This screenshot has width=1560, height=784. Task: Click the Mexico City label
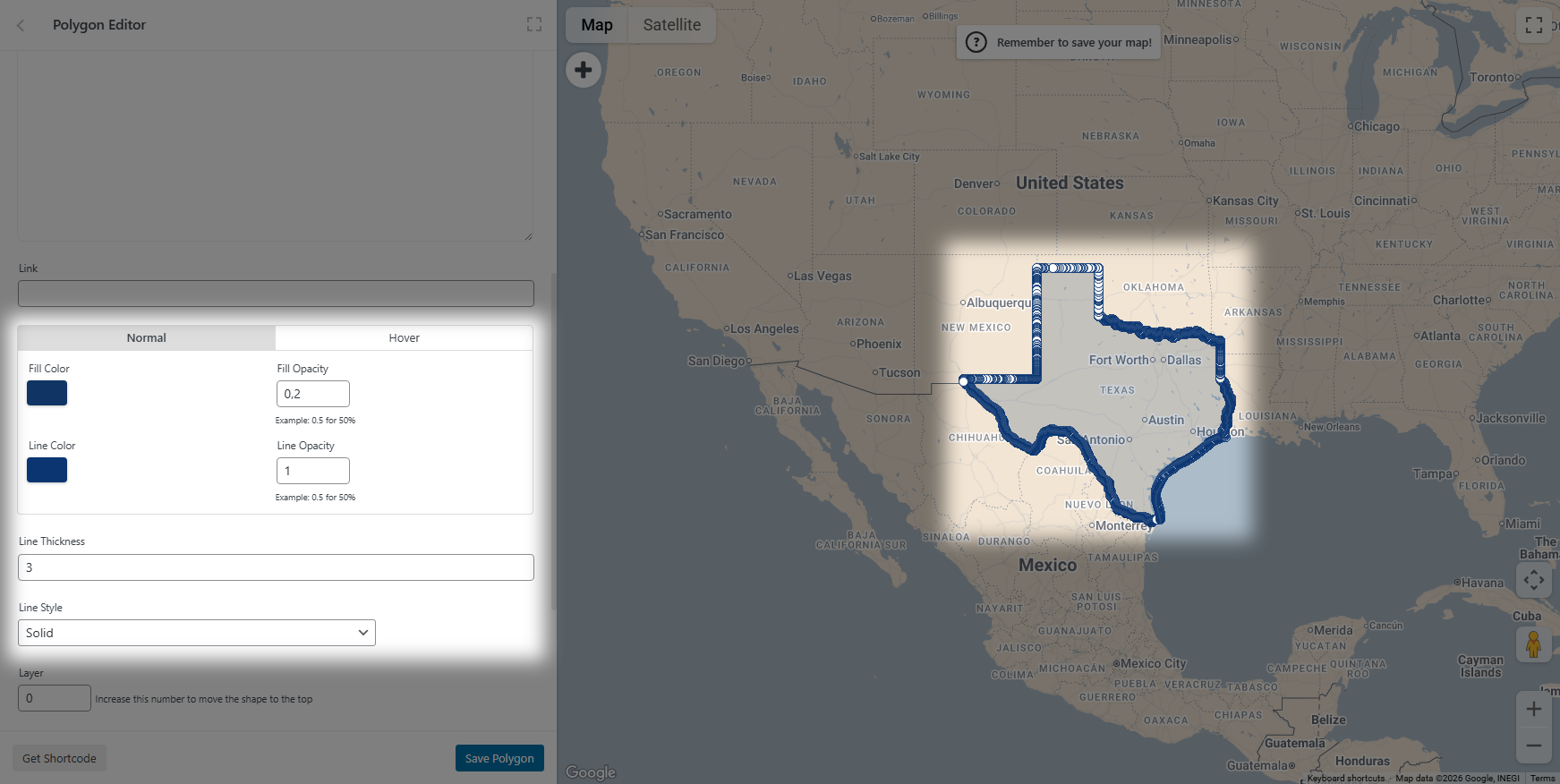click(1153, 663)
